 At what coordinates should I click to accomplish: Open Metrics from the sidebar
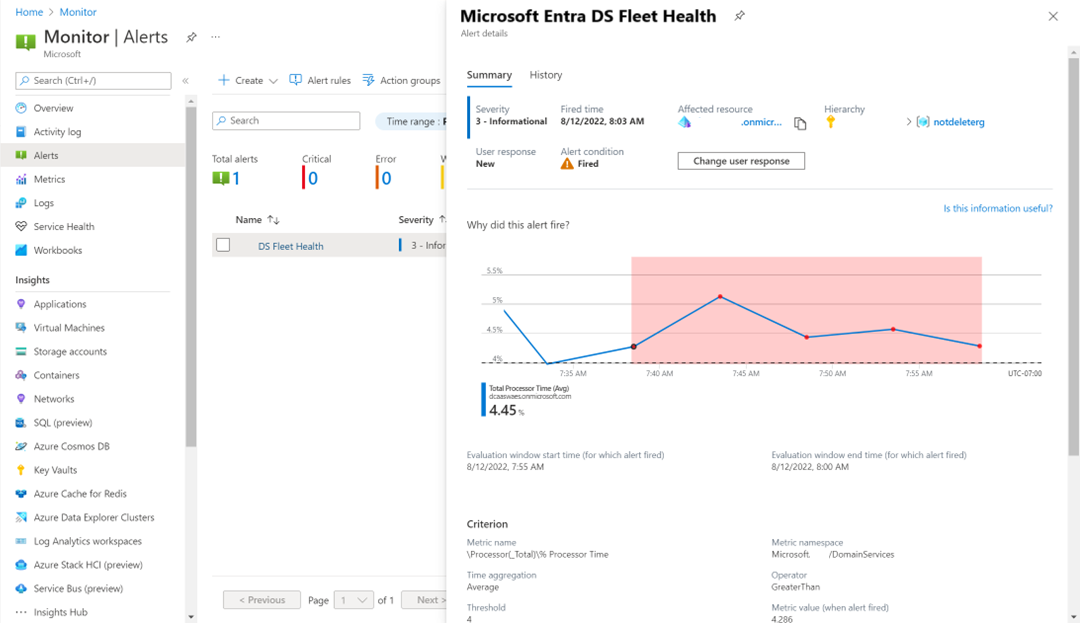click(48, 180)
